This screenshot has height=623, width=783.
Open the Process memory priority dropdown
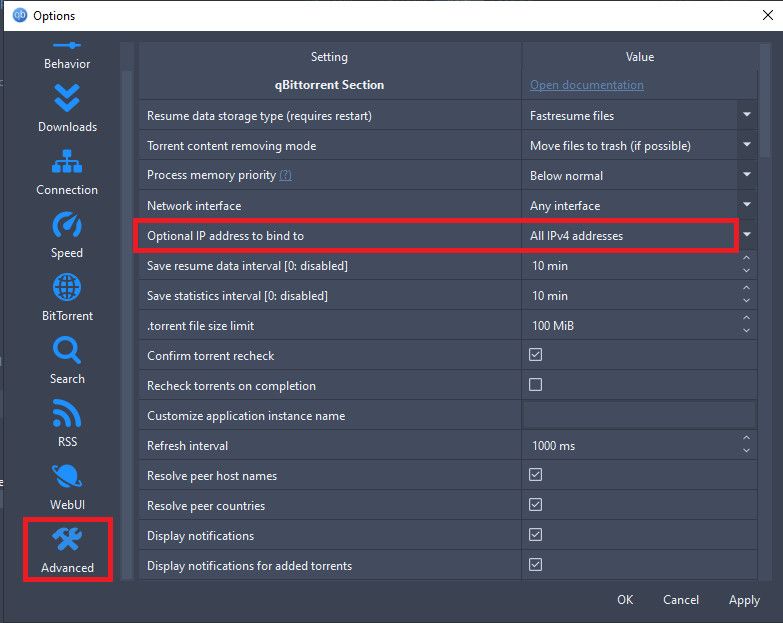[747, 175]
